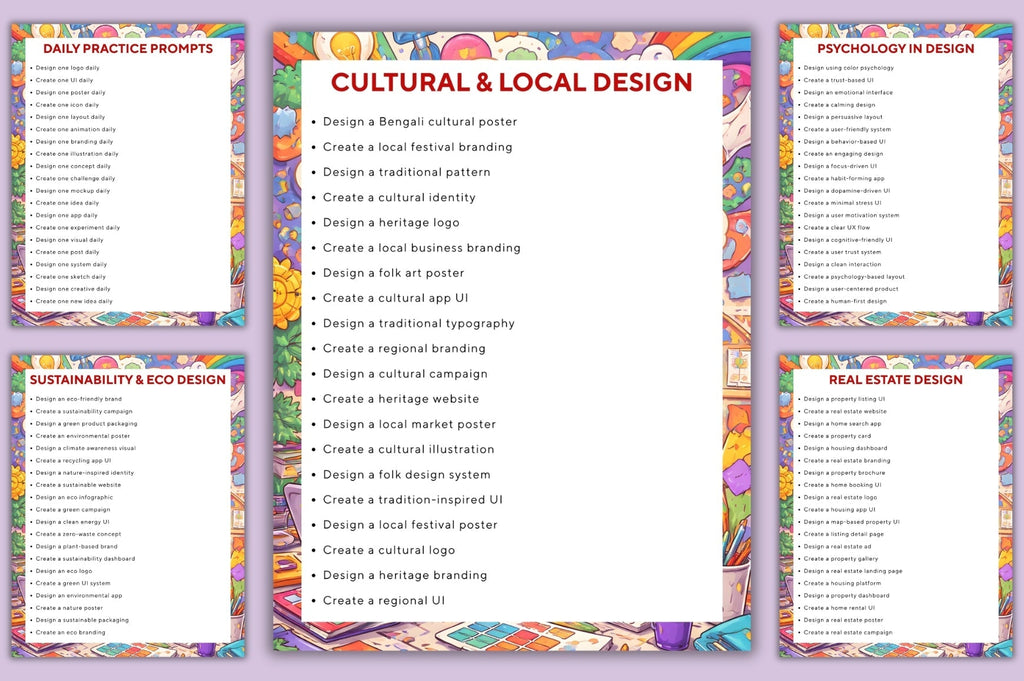
Task: Click 'Create a home rental UI'
Action: point(839,608)
